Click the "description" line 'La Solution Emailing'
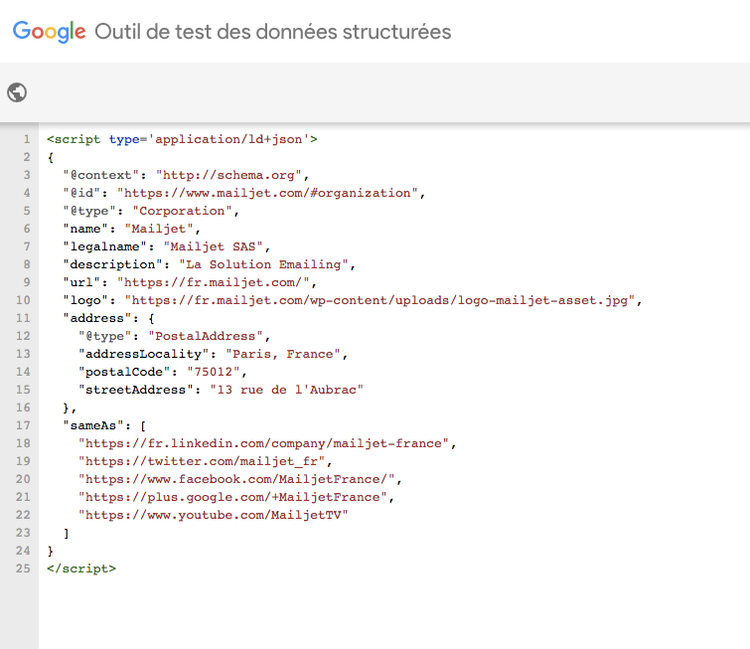 click(209, 264)
